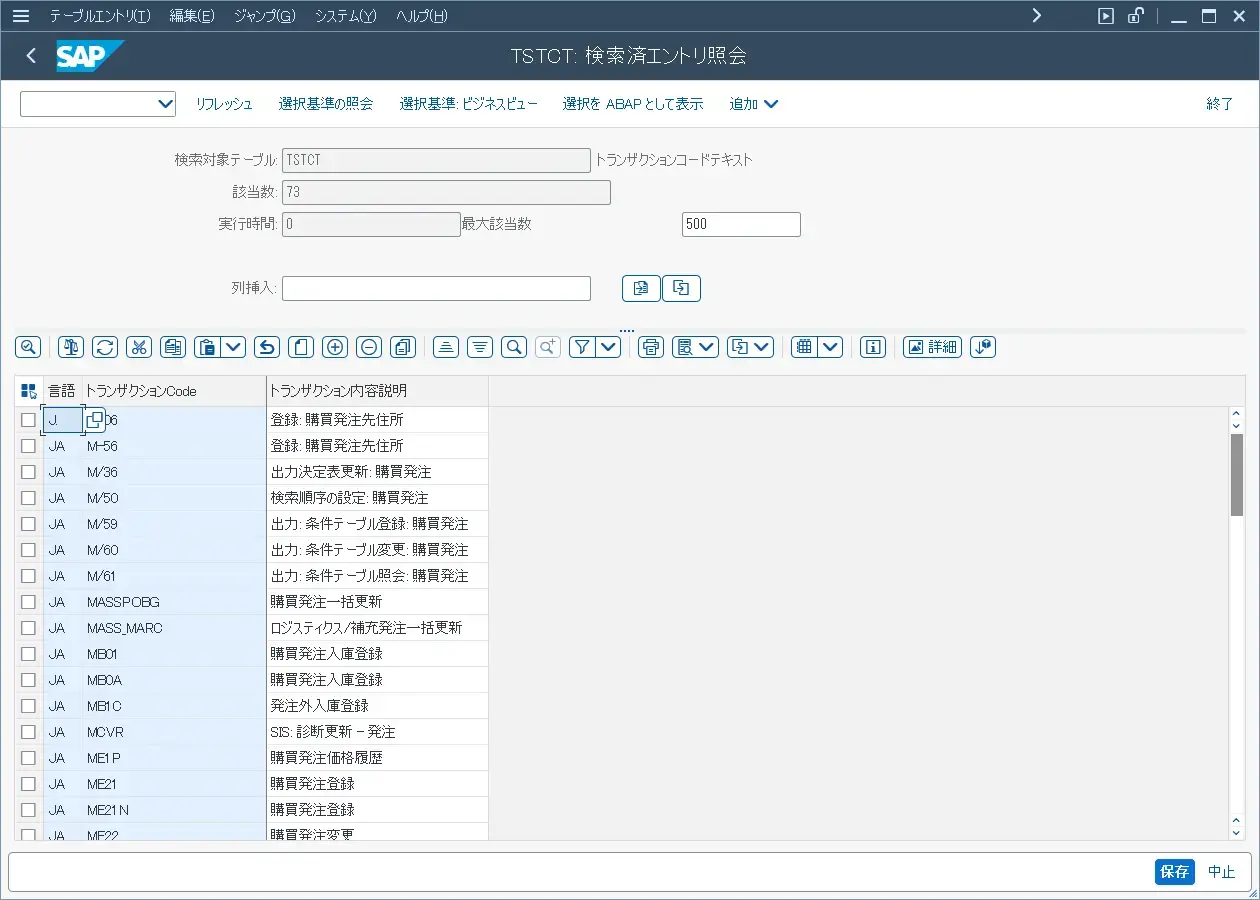Click the print icon in grid toolbar

tap(651, 347)
